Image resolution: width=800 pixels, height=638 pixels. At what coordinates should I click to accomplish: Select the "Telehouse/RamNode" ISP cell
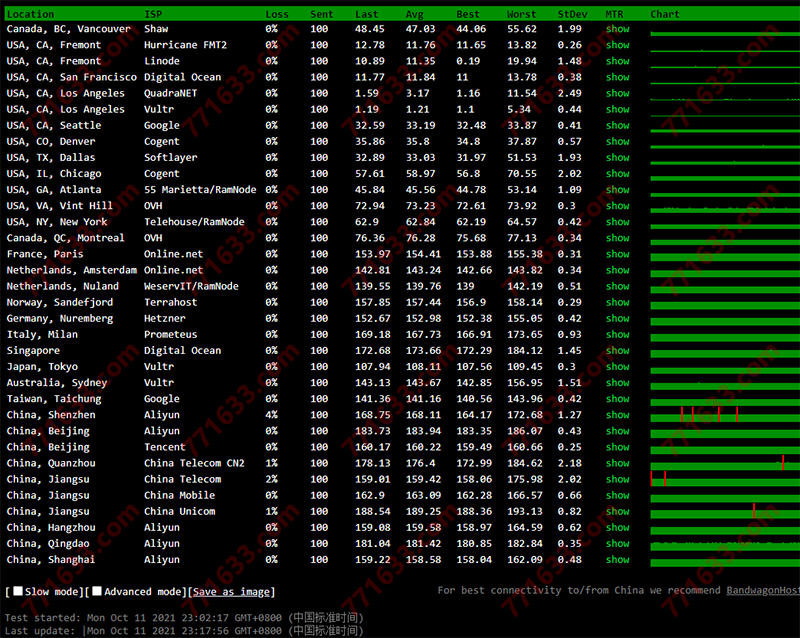tap(194, 222)
